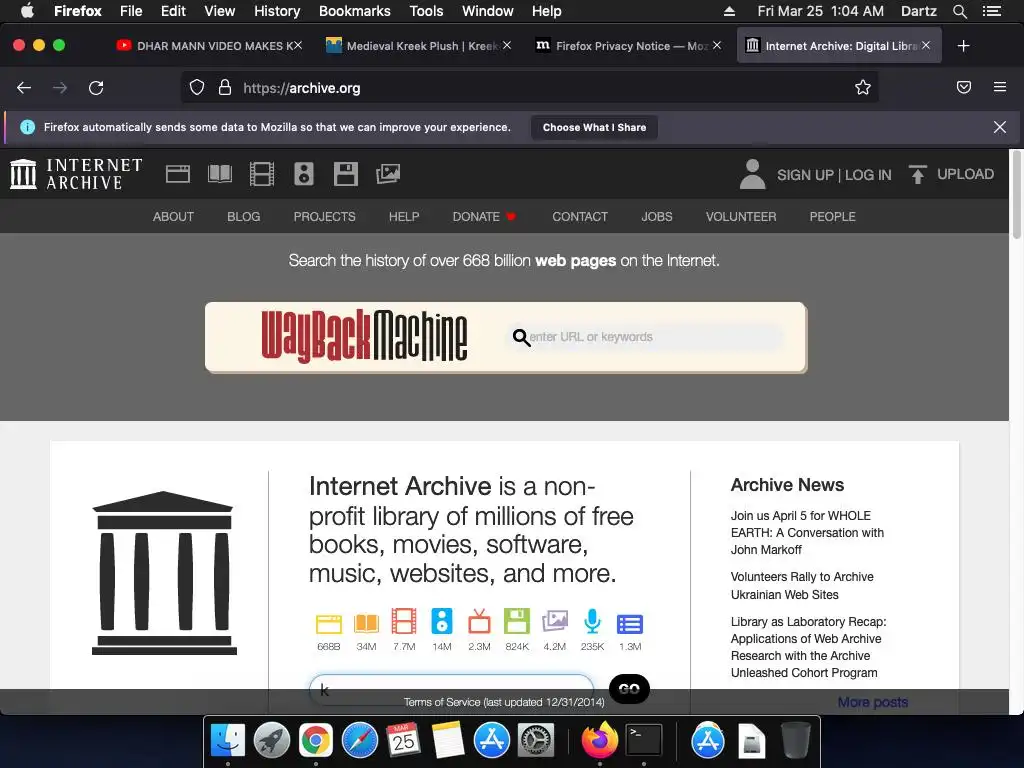Click the Internet Archive logo in header
The width and height of the screenshot is (1024, 768).
tap(76, 174)
